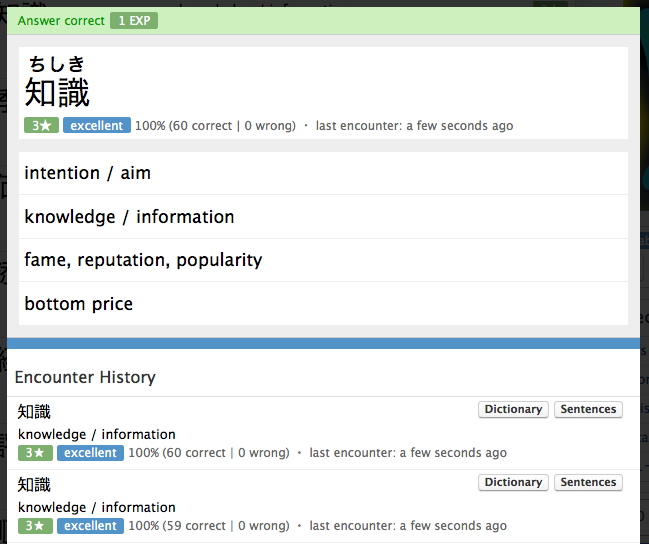Screen dimensions: 649x544
Task: Click the 3★ badge in first history entry
Action: click(x=35, y=453)
